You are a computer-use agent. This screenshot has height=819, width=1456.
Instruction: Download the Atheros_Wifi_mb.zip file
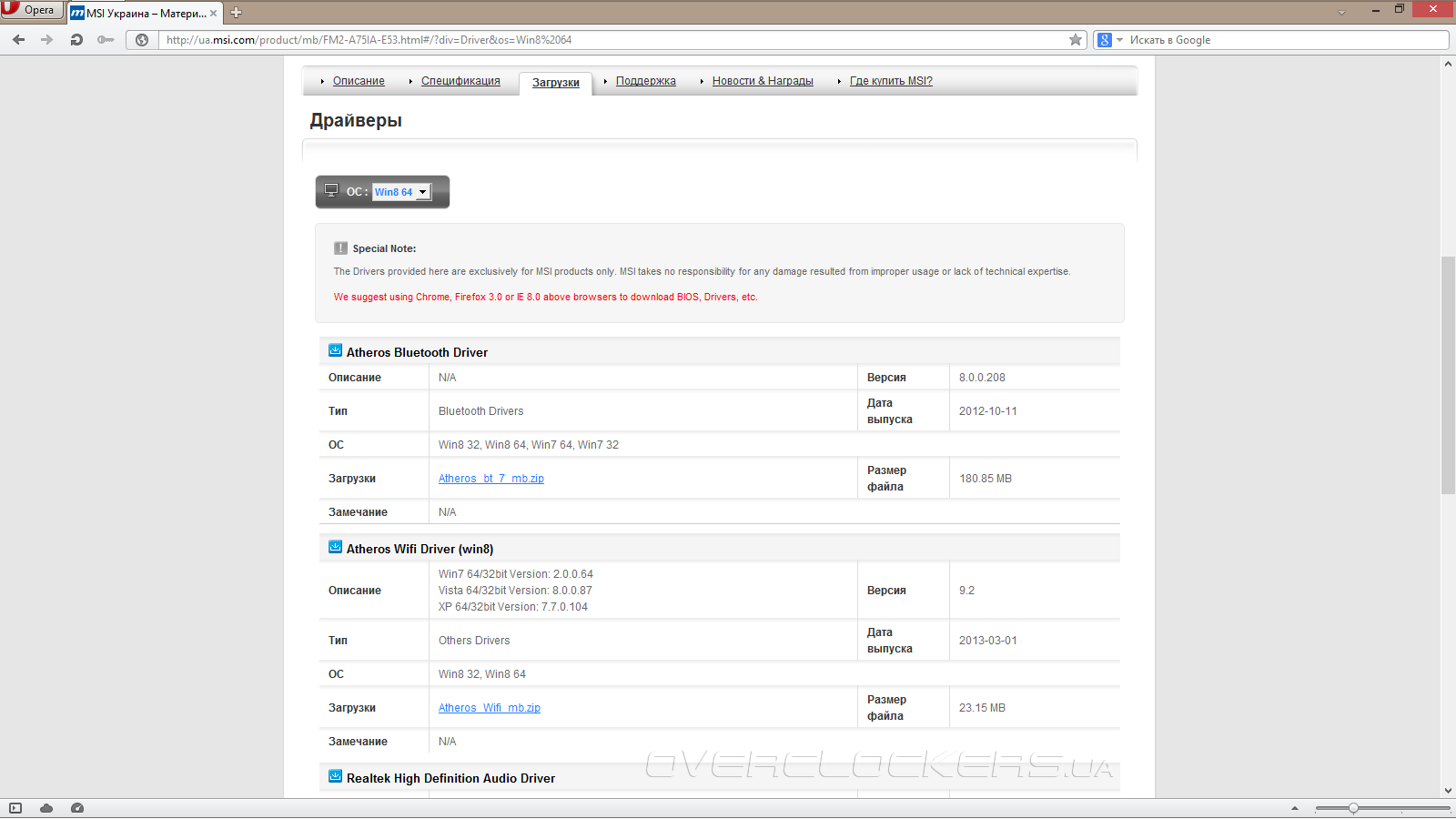click(x=490, y=708)
